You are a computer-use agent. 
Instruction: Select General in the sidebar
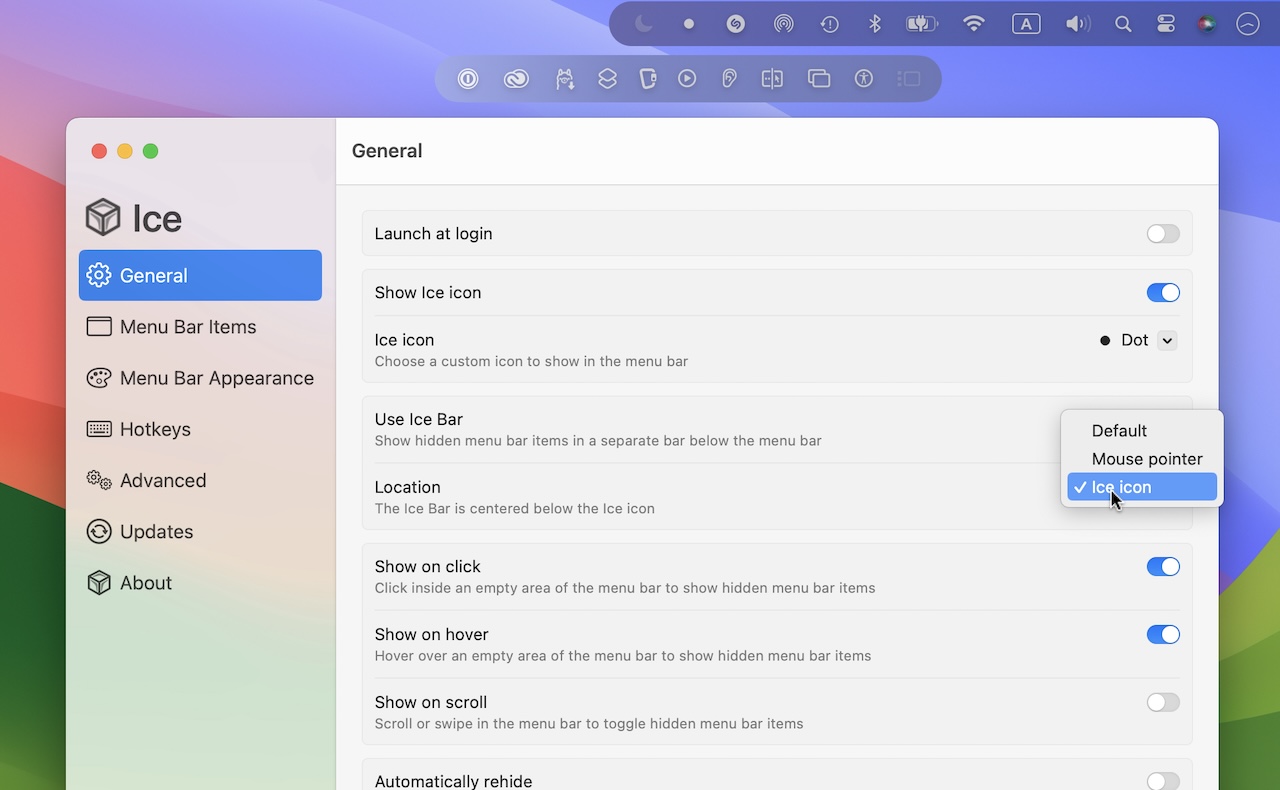[200, 275]
